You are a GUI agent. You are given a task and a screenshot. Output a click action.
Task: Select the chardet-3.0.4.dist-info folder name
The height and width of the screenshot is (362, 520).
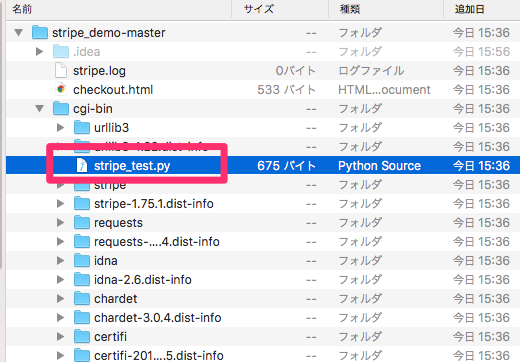pyautogui.click(x=158, y=318)
